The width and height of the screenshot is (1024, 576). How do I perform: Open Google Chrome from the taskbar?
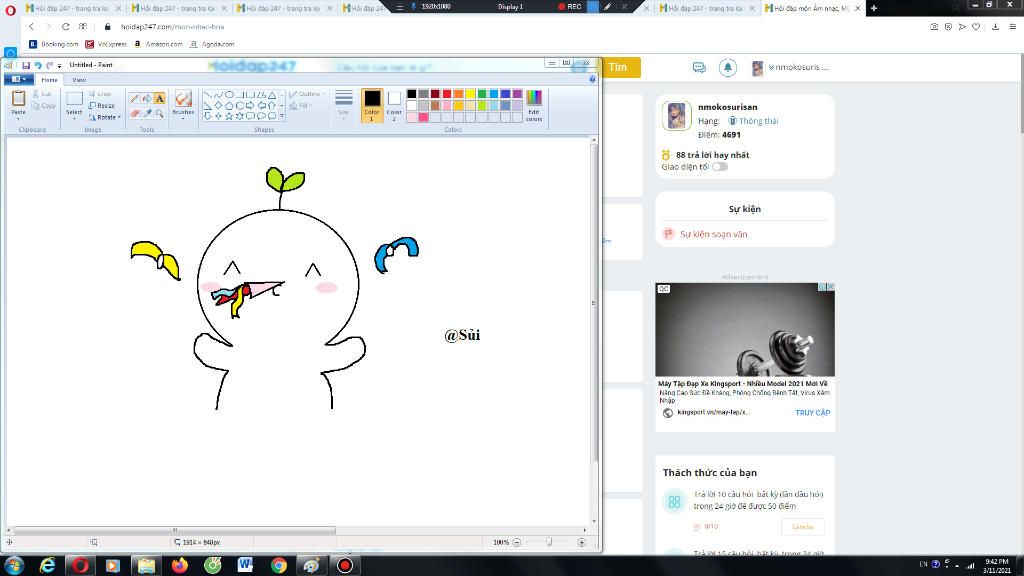(279, 565)
